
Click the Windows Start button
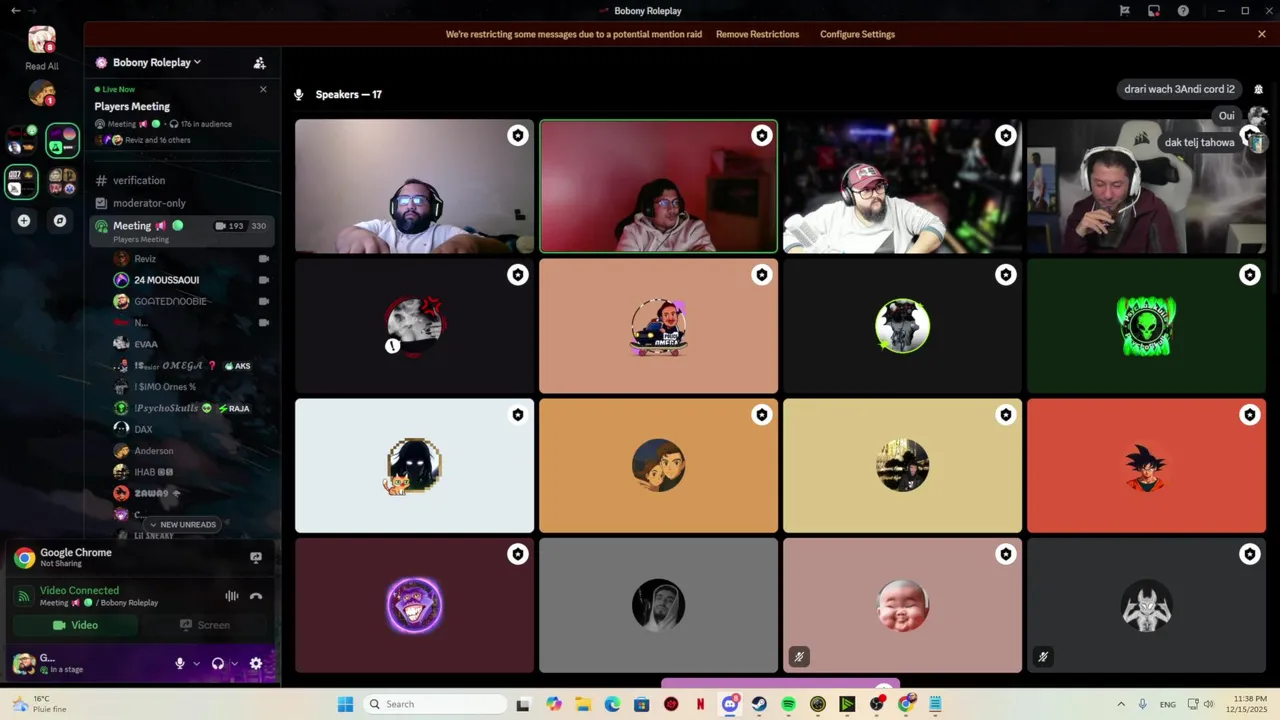(x=345, y=704)
